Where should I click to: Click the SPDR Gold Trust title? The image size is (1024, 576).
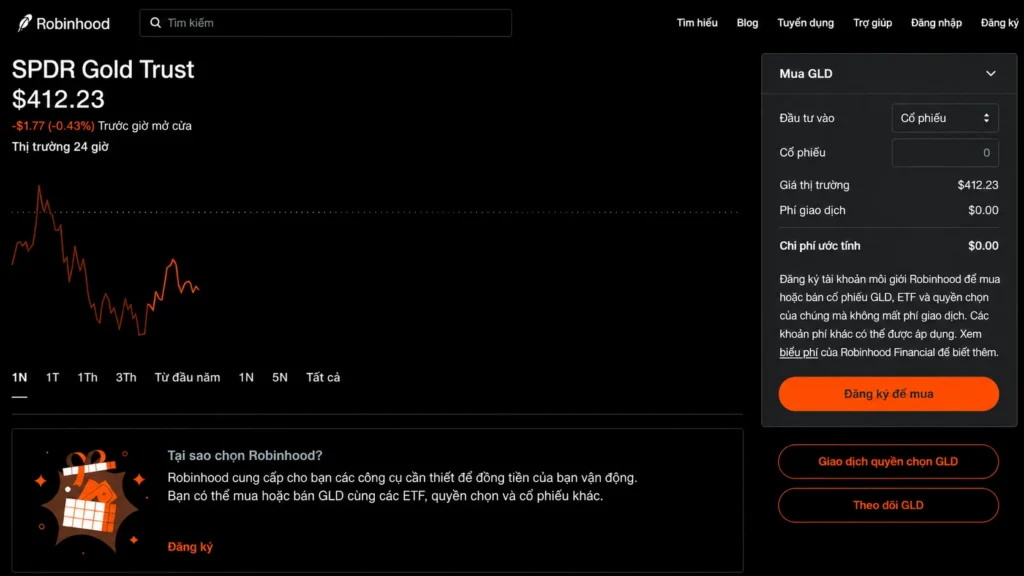[x=103, y=69]
